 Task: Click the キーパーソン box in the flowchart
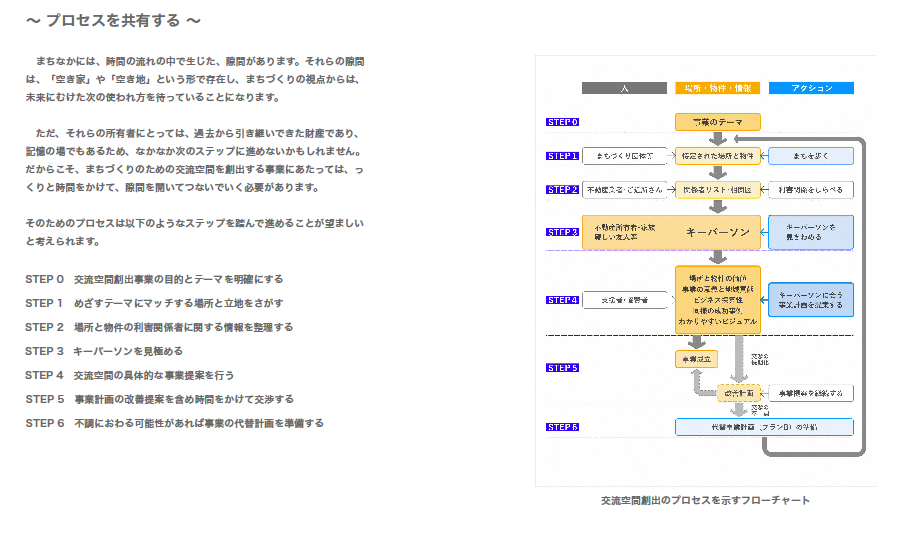(x=718, y=232)
